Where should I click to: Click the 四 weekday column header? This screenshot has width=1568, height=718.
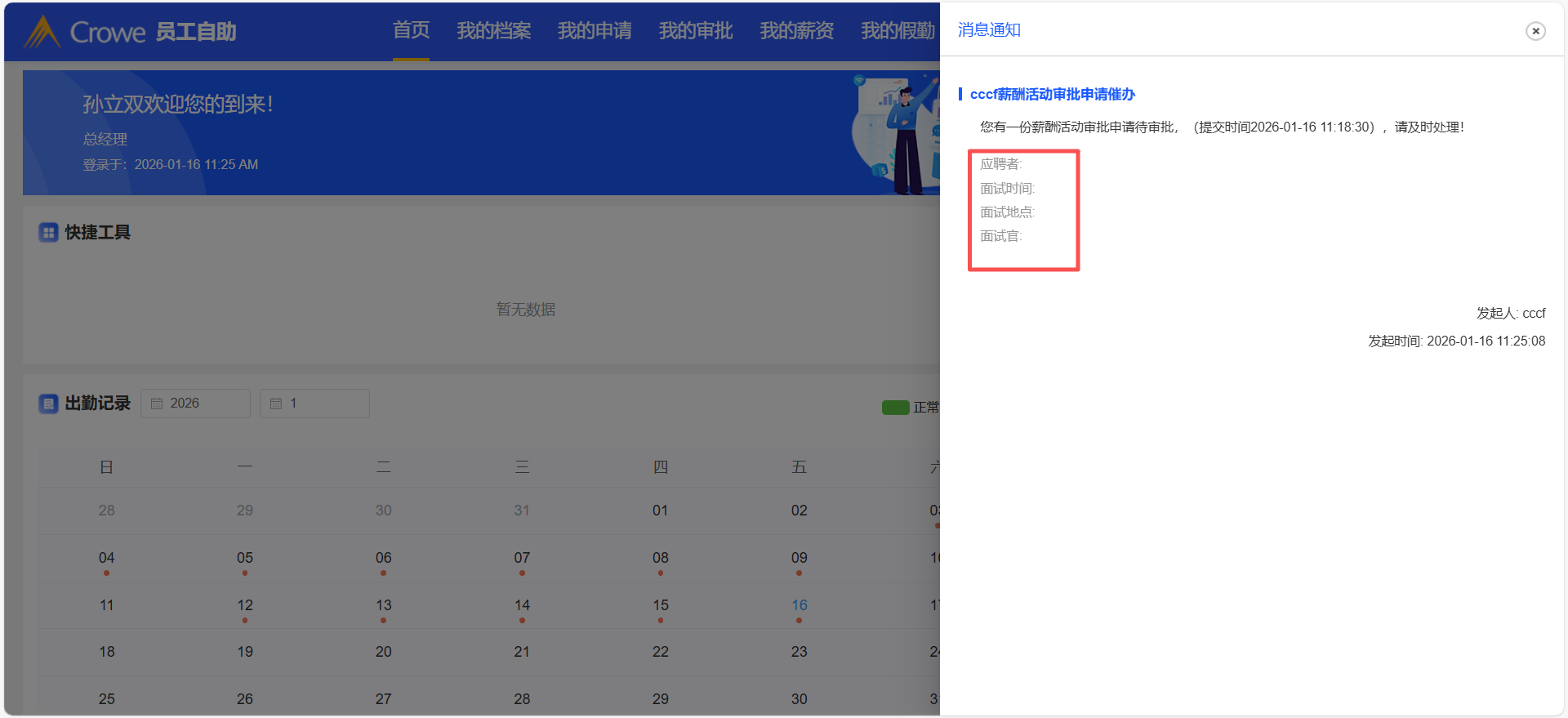[x=660, y=467]
